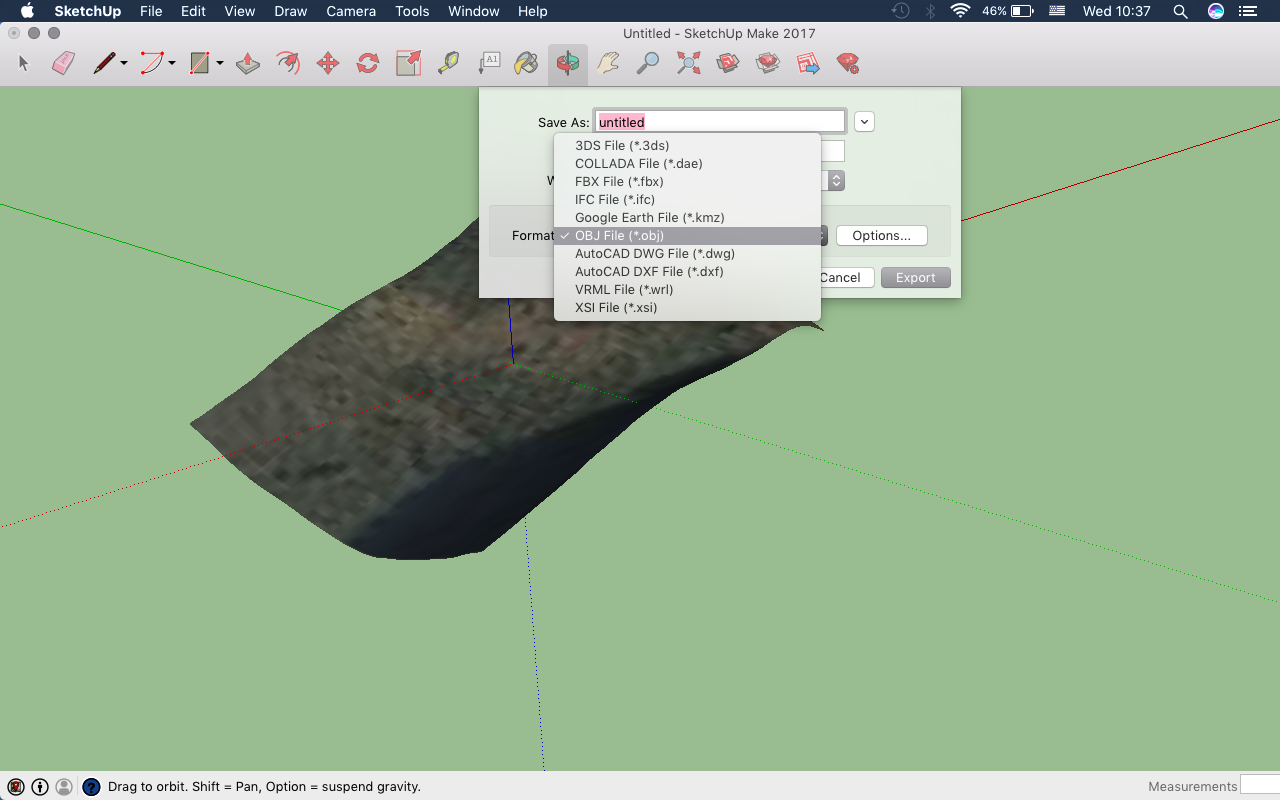Open the Wi-Fi status menu
1280x800 pixels.
[x=961, y=11]
